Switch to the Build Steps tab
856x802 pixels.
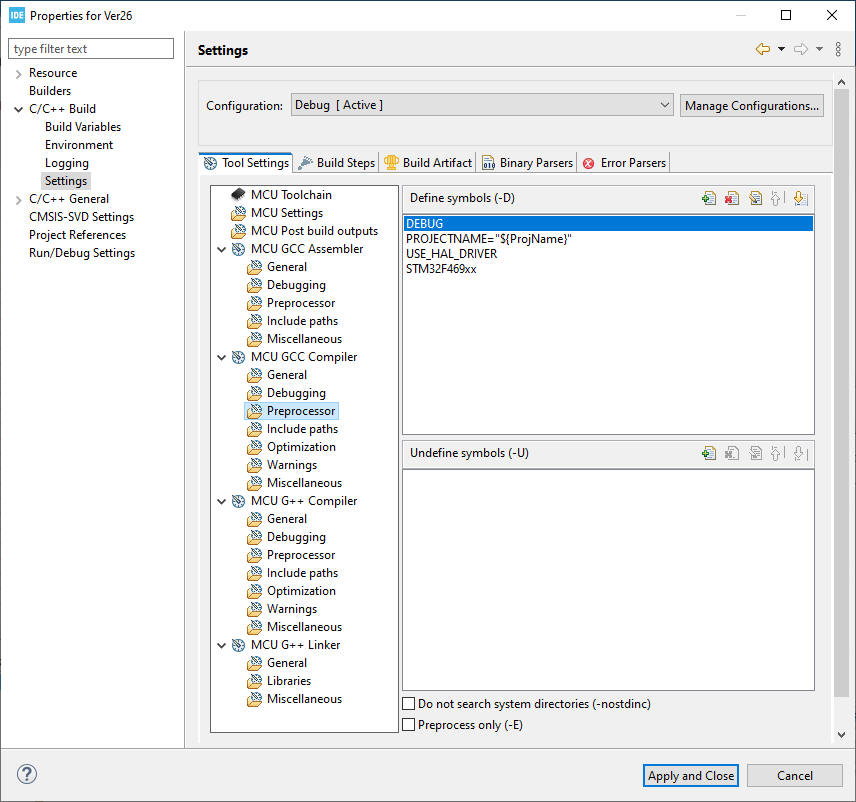pos(337,163)
